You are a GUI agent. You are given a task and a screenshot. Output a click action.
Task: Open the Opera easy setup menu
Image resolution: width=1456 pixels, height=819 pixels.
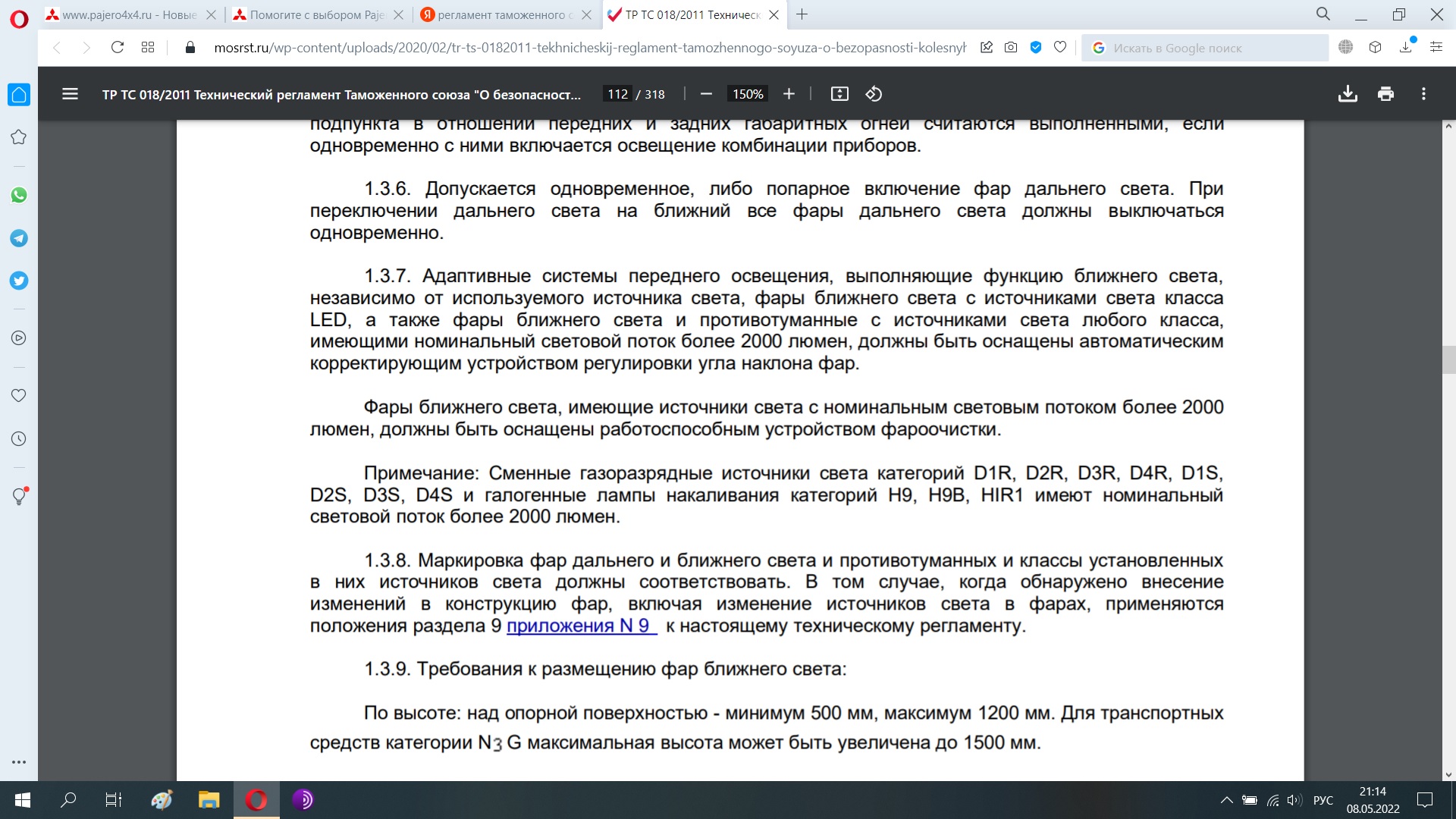click(x=1436, y=48)
